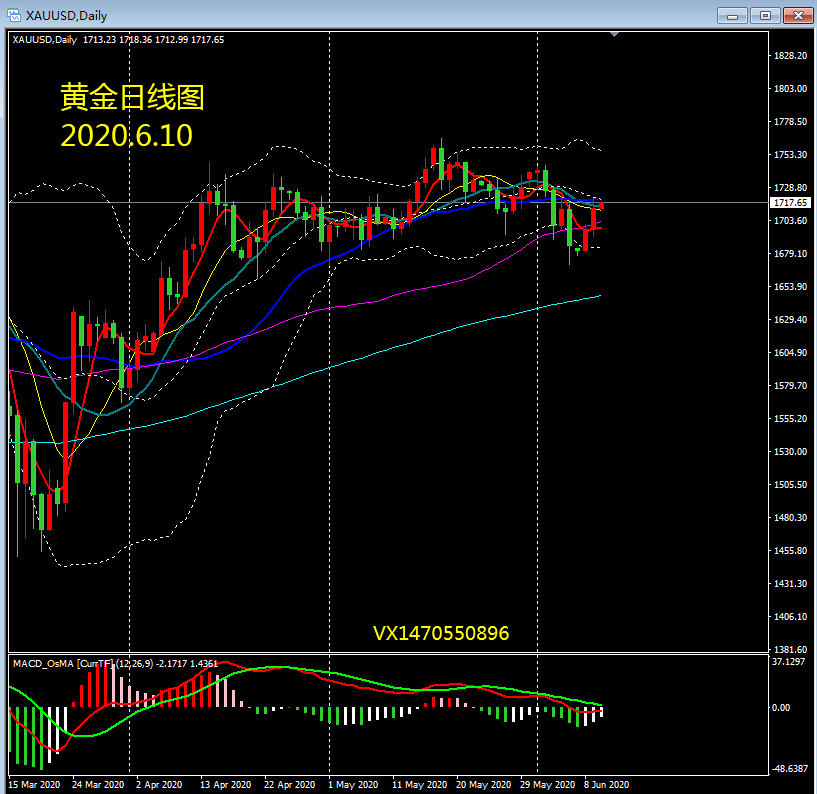Click the 1 May 2020 date on time axis
This screenshot has height=794, width=817.
pyautogui.click(x=353, y=784)
